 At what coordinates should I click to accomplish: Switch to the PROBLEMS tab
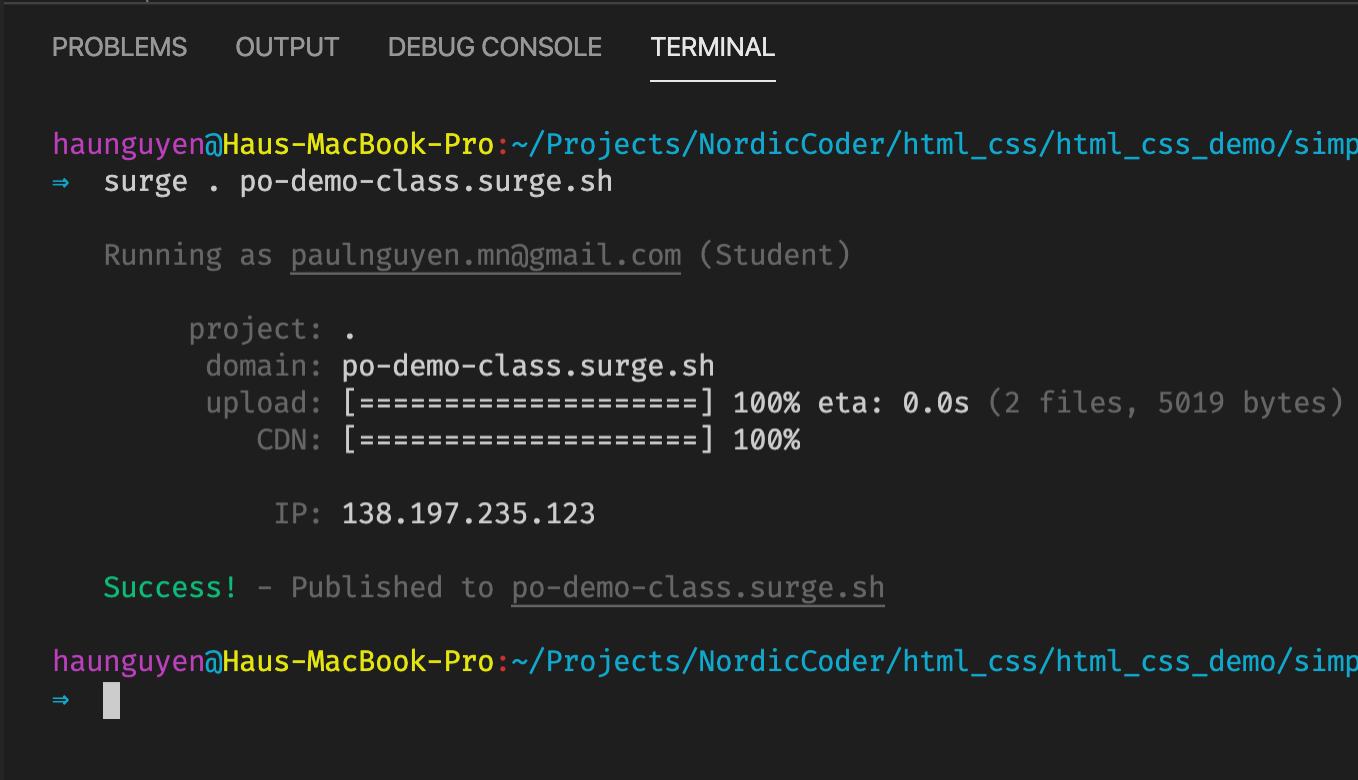(119, 47)
